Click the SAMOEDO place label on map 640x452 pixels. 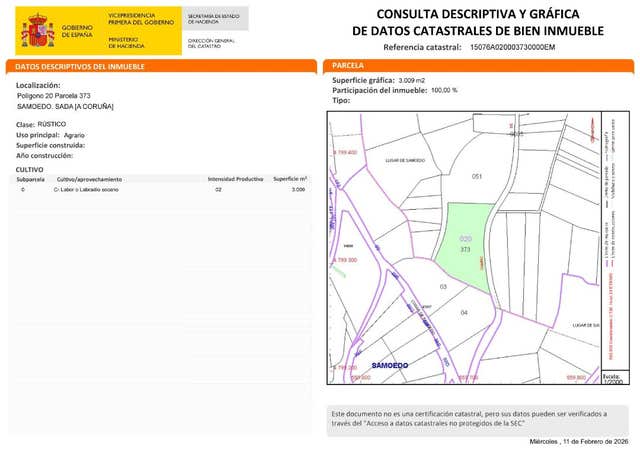389,366
